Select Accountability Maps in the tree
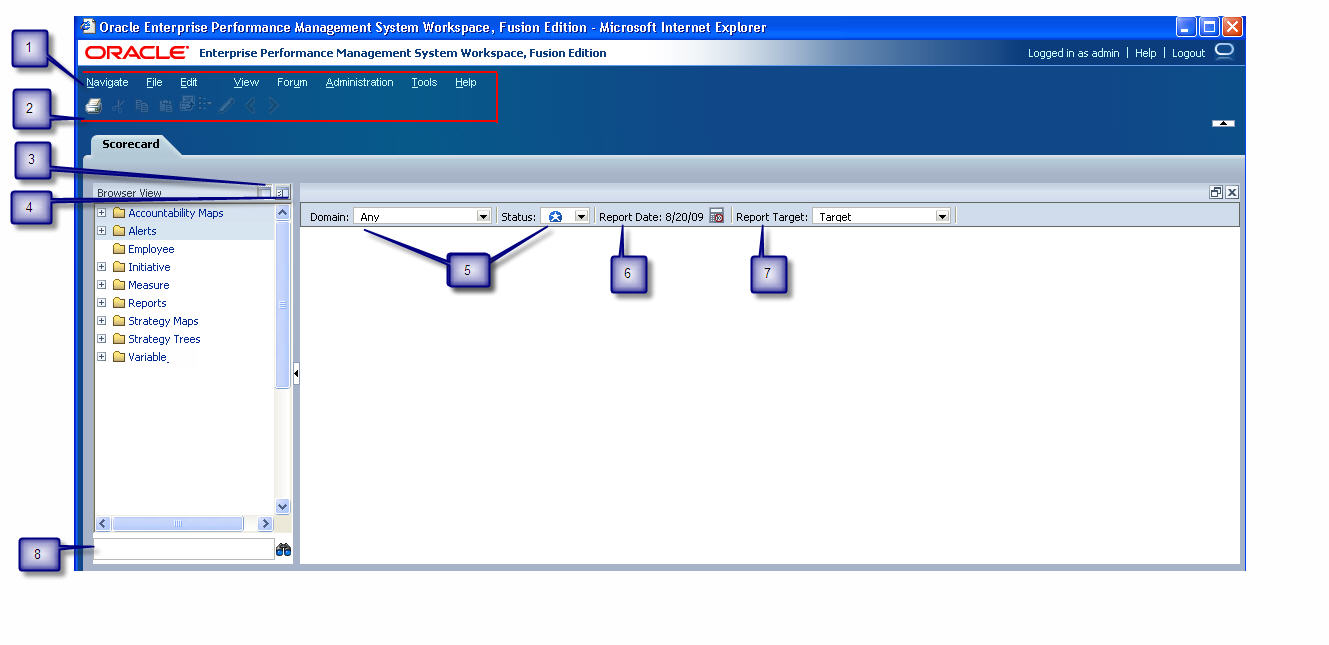Screen dimensions: 1329x645 click(x=176, y=213)
